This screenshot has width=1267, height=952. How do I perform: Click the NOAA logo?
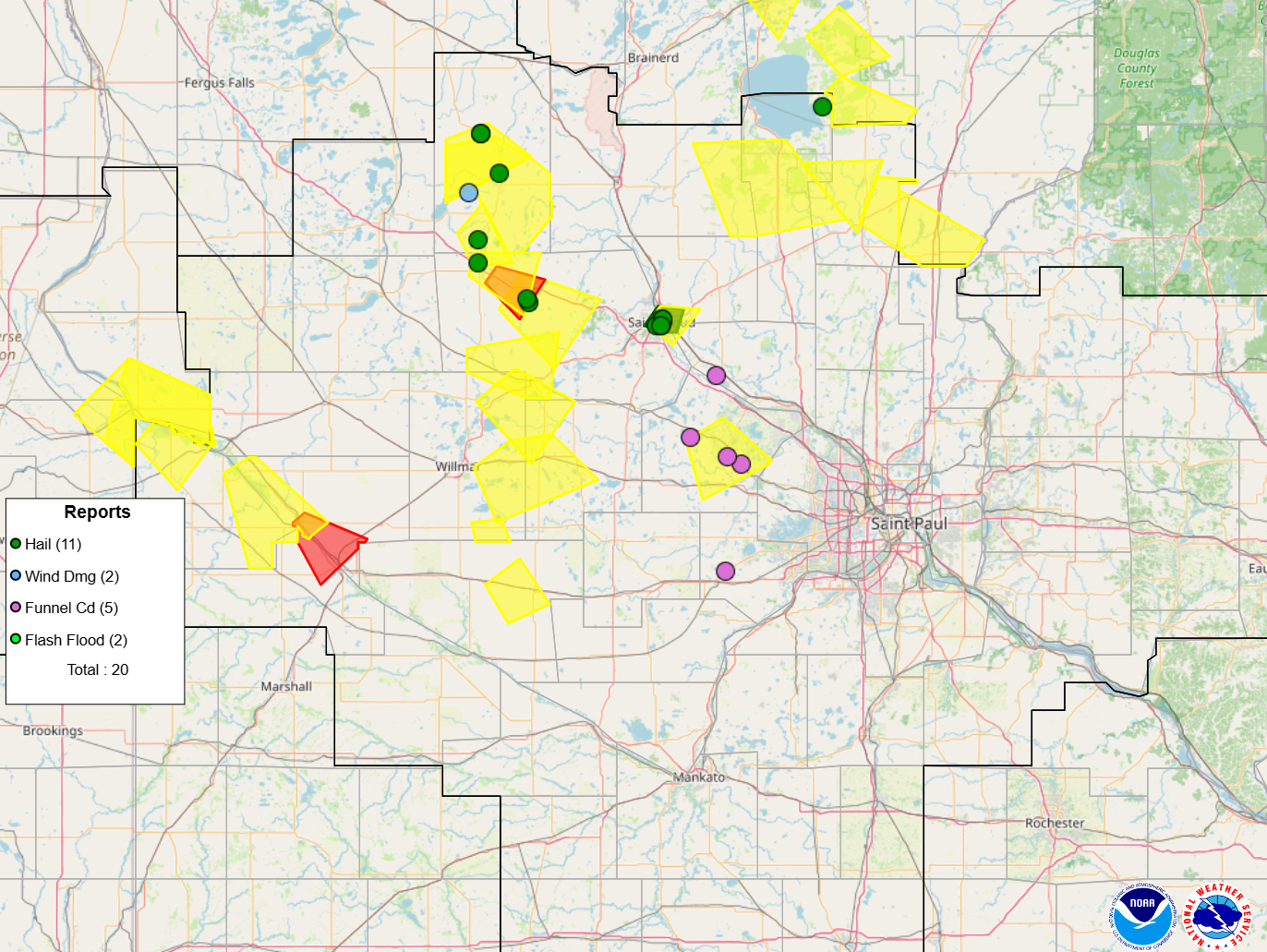(1142, 916)
